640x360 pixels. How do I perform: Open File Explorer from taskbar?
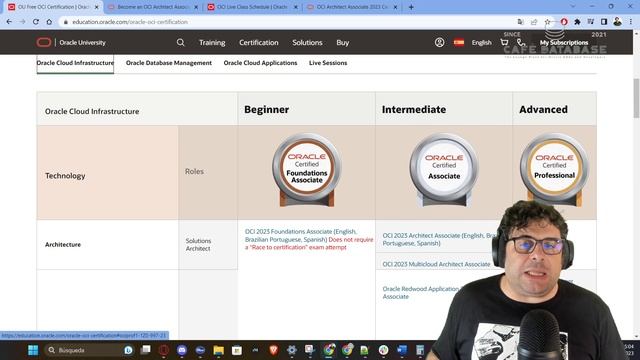click(219, 350)
